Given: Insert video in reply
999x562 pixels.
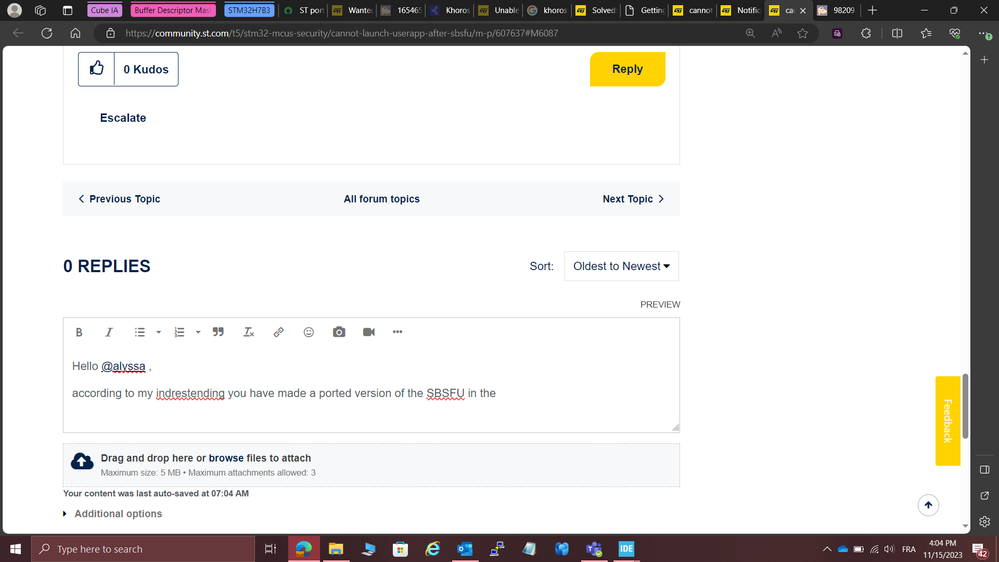Looking at the screenshot, I should pos(369,332).
